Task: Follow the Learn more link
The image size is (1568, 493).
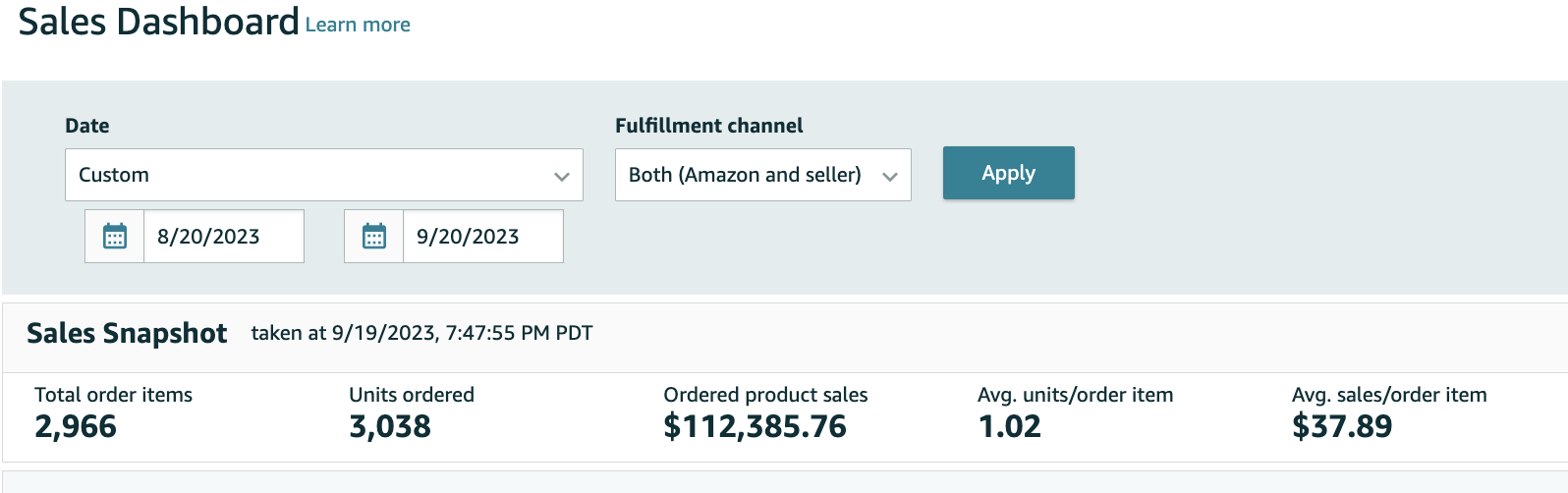Action: [358, 25]
